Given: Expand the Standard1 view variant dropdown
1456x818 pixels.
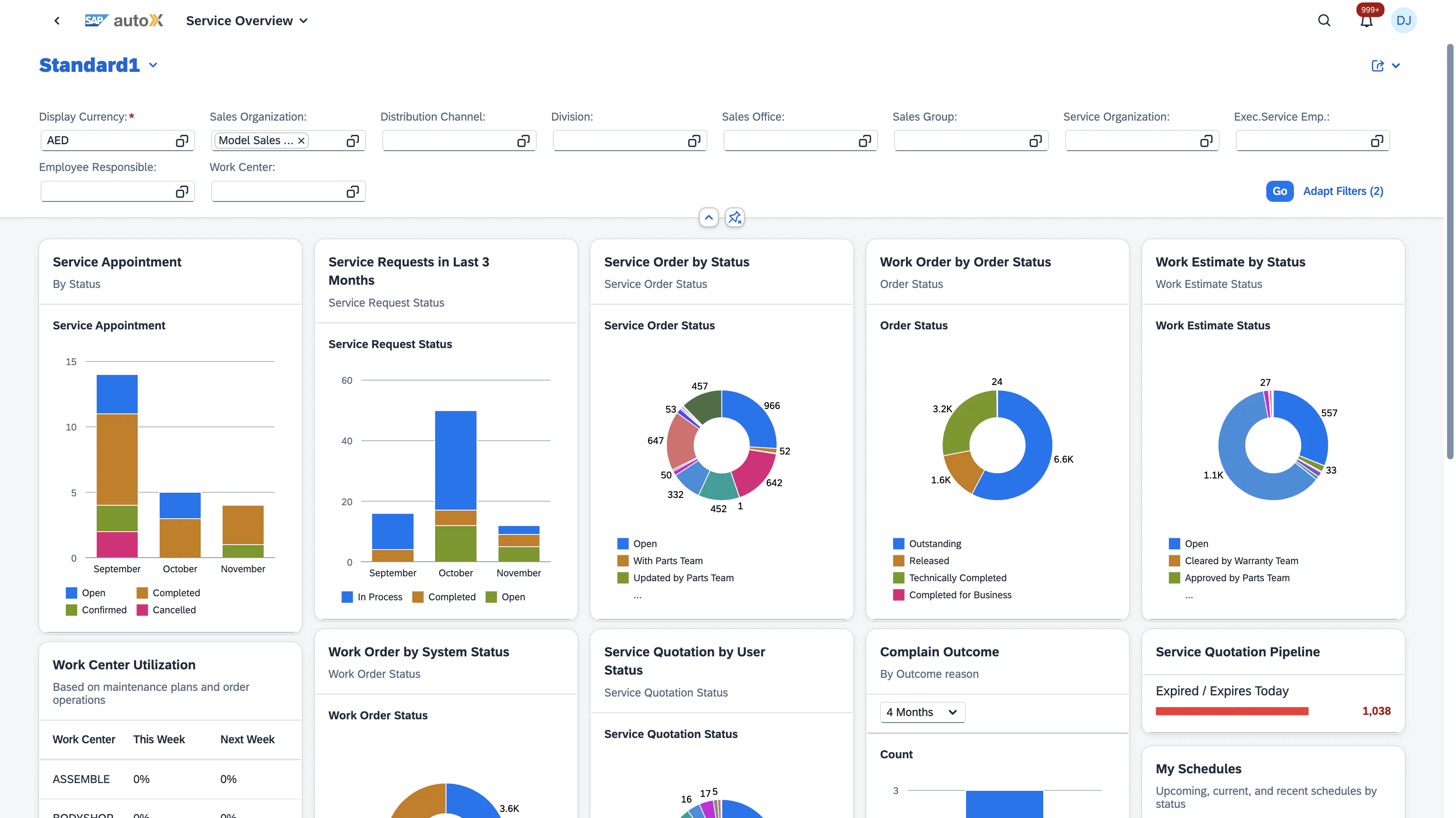Looking at the screenshot, I should click(153, 65).
